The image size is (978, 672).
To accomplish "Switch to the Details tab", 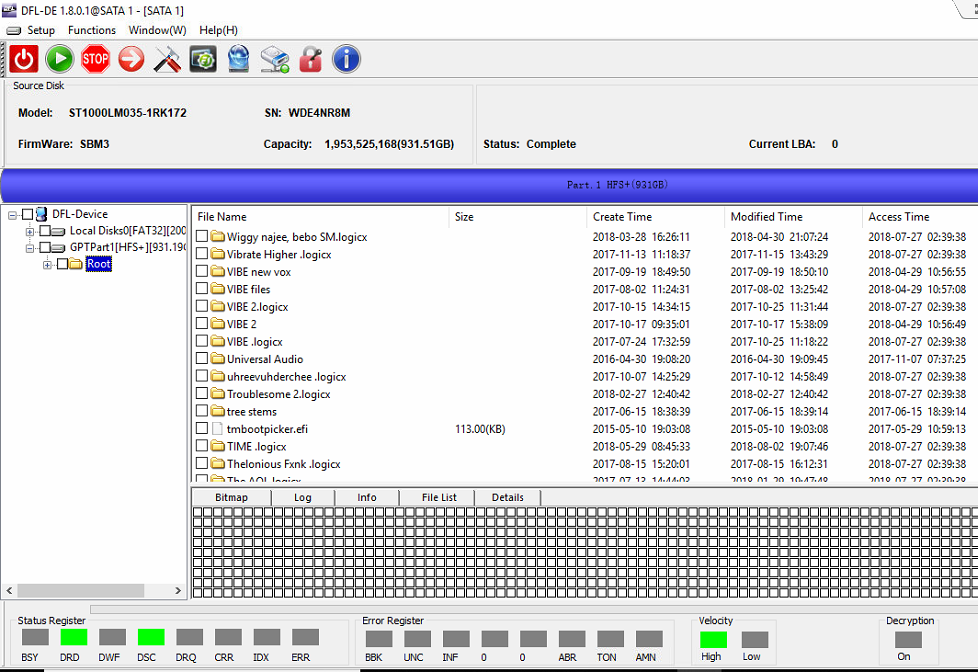I will tap(508, 497).
